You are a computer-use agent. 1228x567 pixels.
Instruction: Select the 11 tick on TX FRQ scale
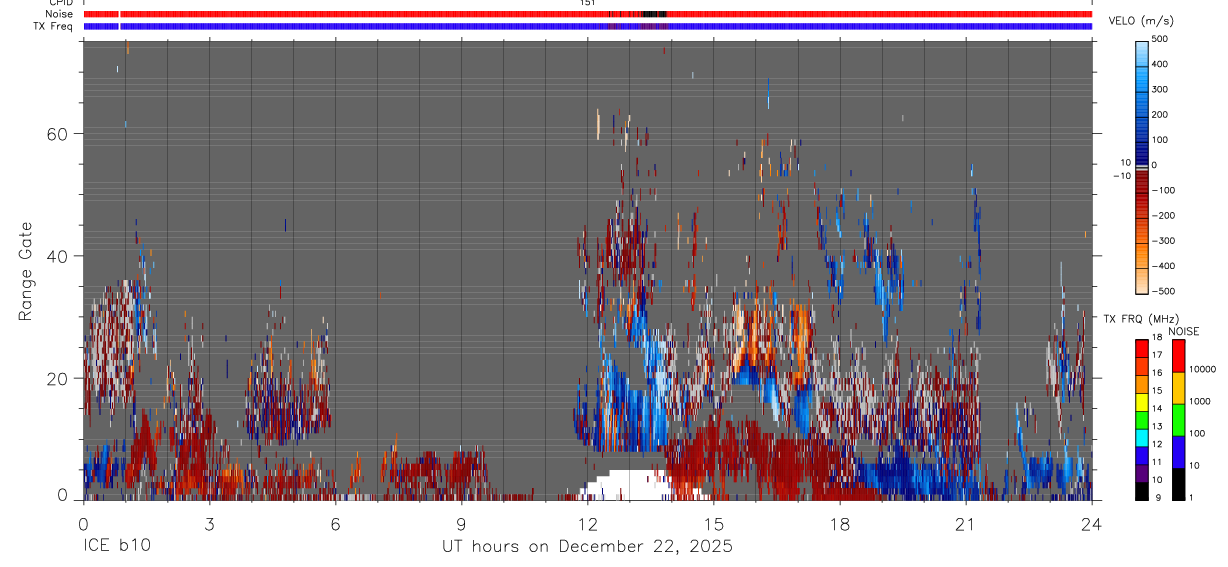click(x=1156, y=463)
